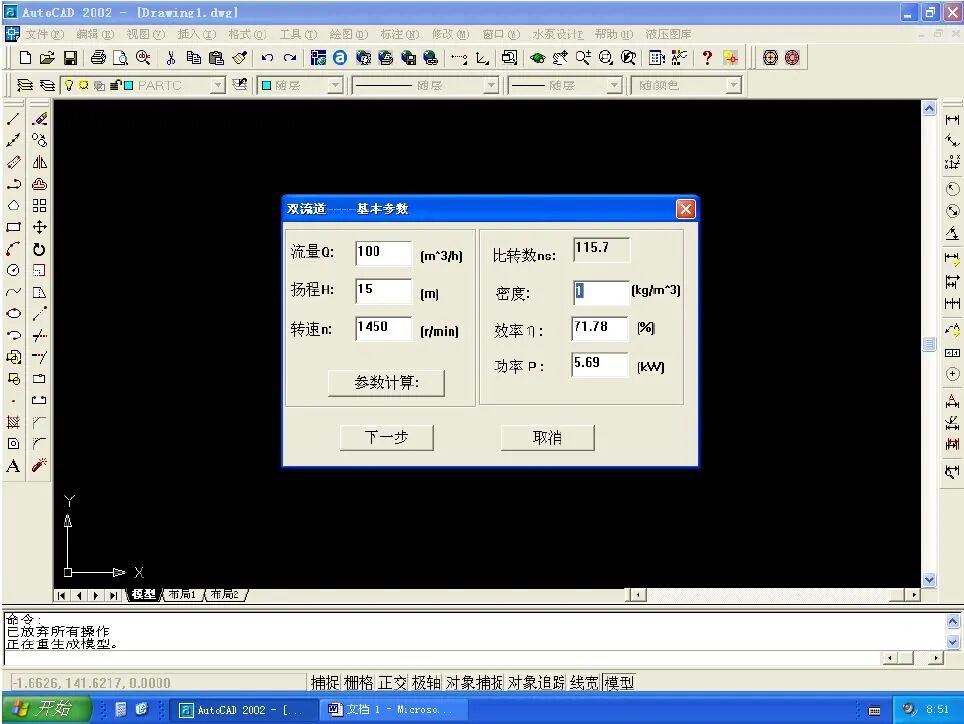Toggle 栅格 grid mode in status bar
964x724 pixels.
click(358, 682)
